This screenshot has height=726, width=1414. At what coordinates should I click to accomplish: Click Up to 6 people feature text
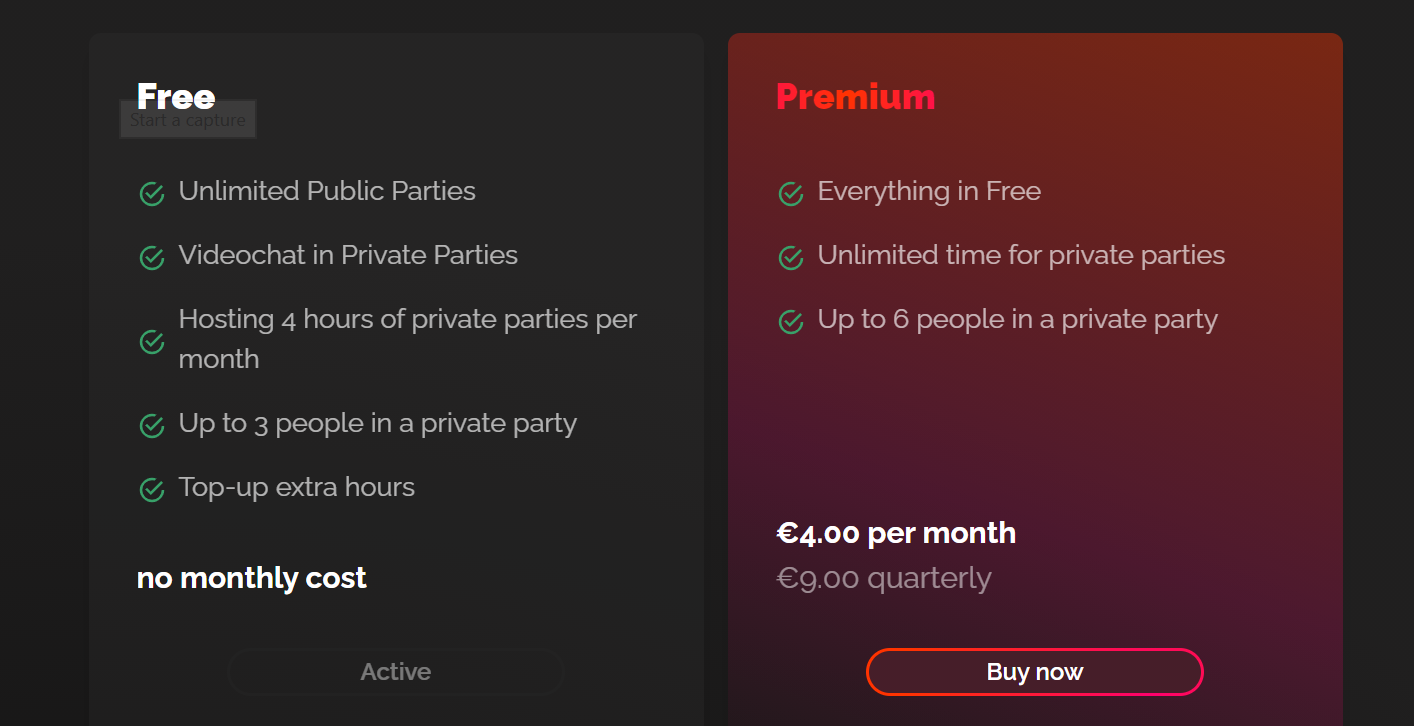pyautogui.click(x=1017, y=319)
